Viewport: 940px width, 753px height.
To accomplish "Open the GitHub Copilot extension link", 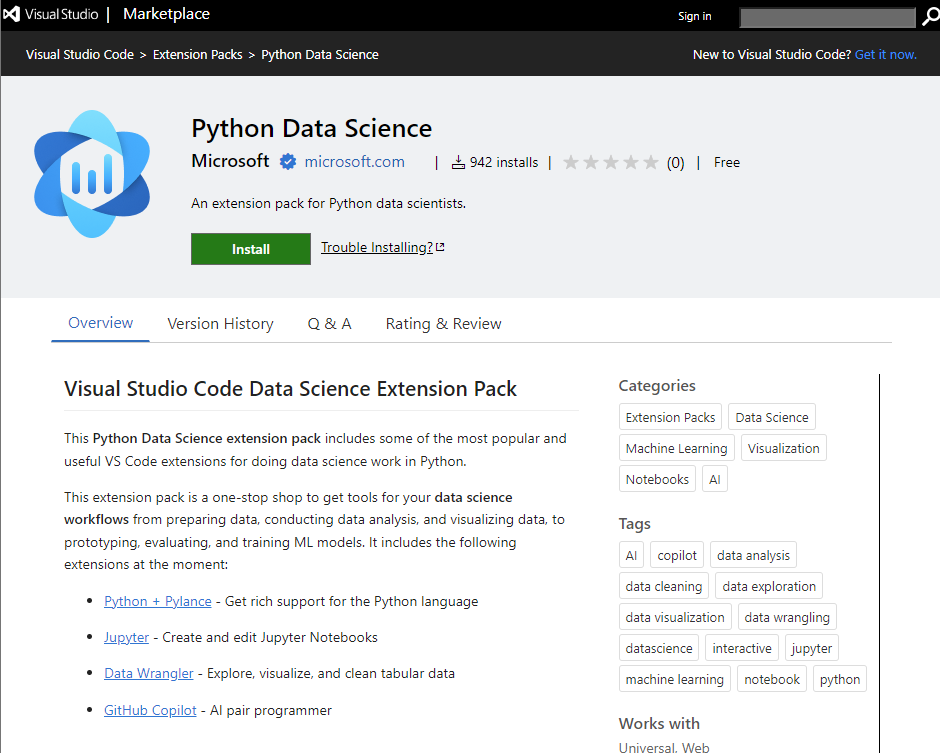I will point(150,709).
